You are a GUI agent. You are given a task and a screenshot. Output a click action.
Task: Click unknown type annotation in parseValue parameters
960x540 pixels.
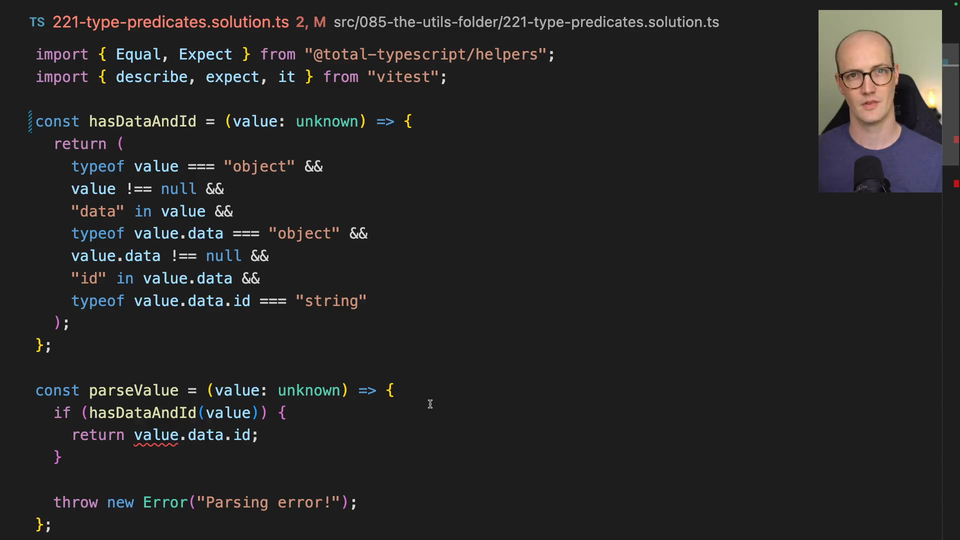[311, 390]
